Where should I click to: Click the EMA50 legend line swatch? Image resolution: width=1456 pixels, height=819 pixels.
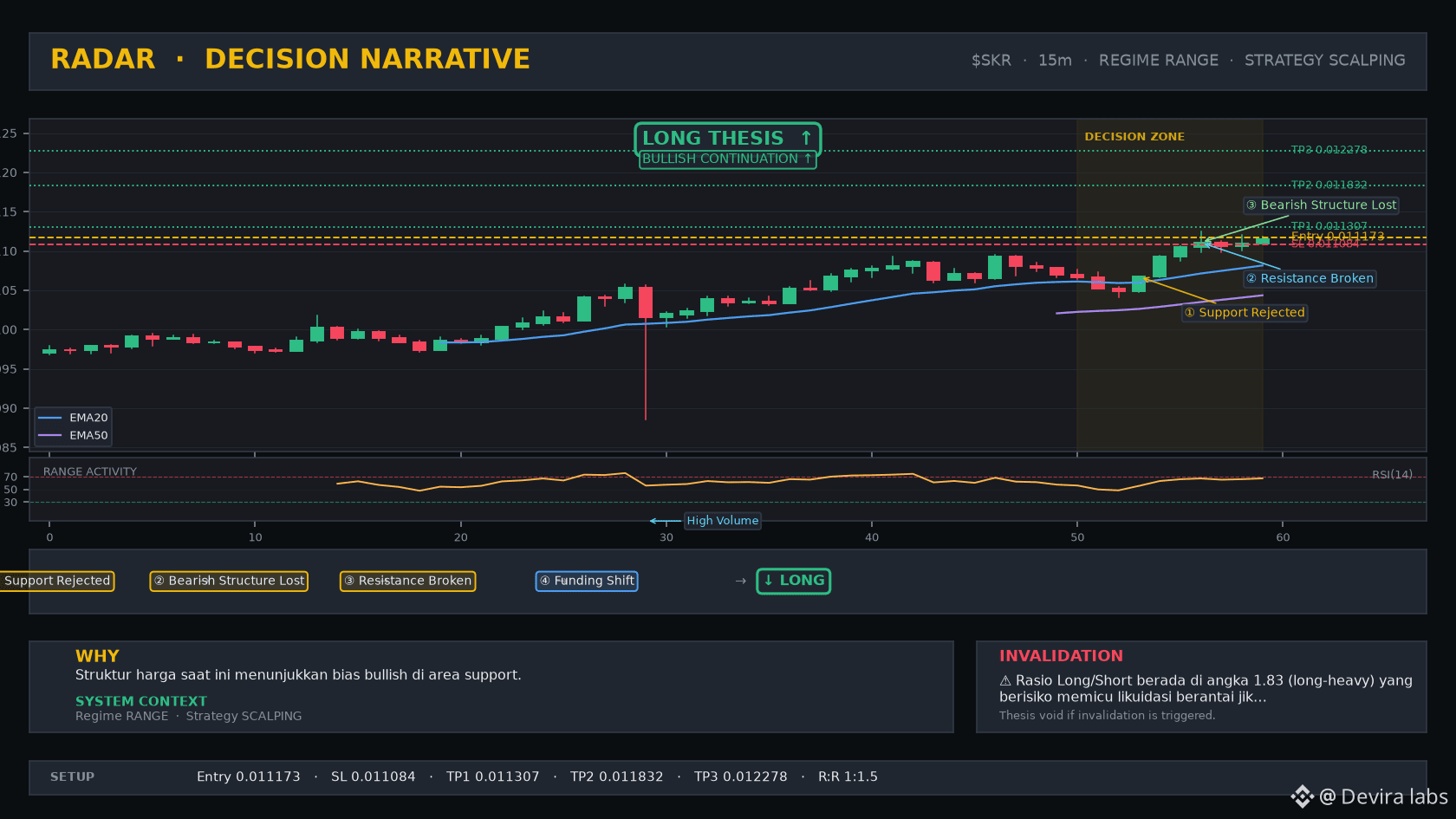50,436
